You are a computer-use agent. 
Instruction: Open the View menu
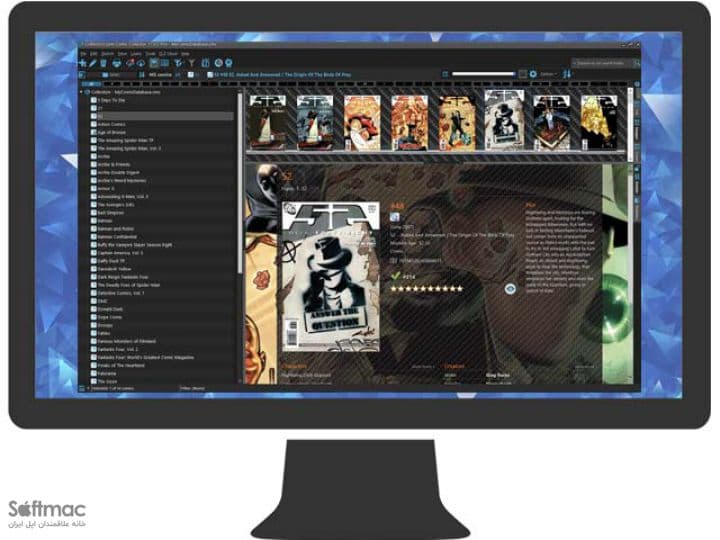tap(122, 54)
